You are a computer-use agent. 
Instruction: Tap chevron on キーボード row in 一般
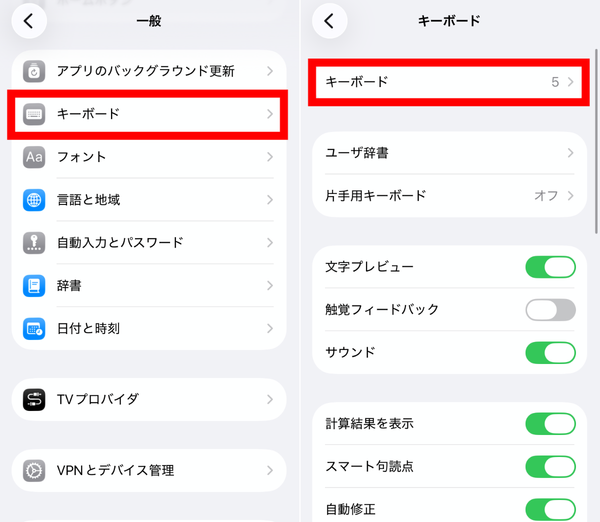pos(270,114)
